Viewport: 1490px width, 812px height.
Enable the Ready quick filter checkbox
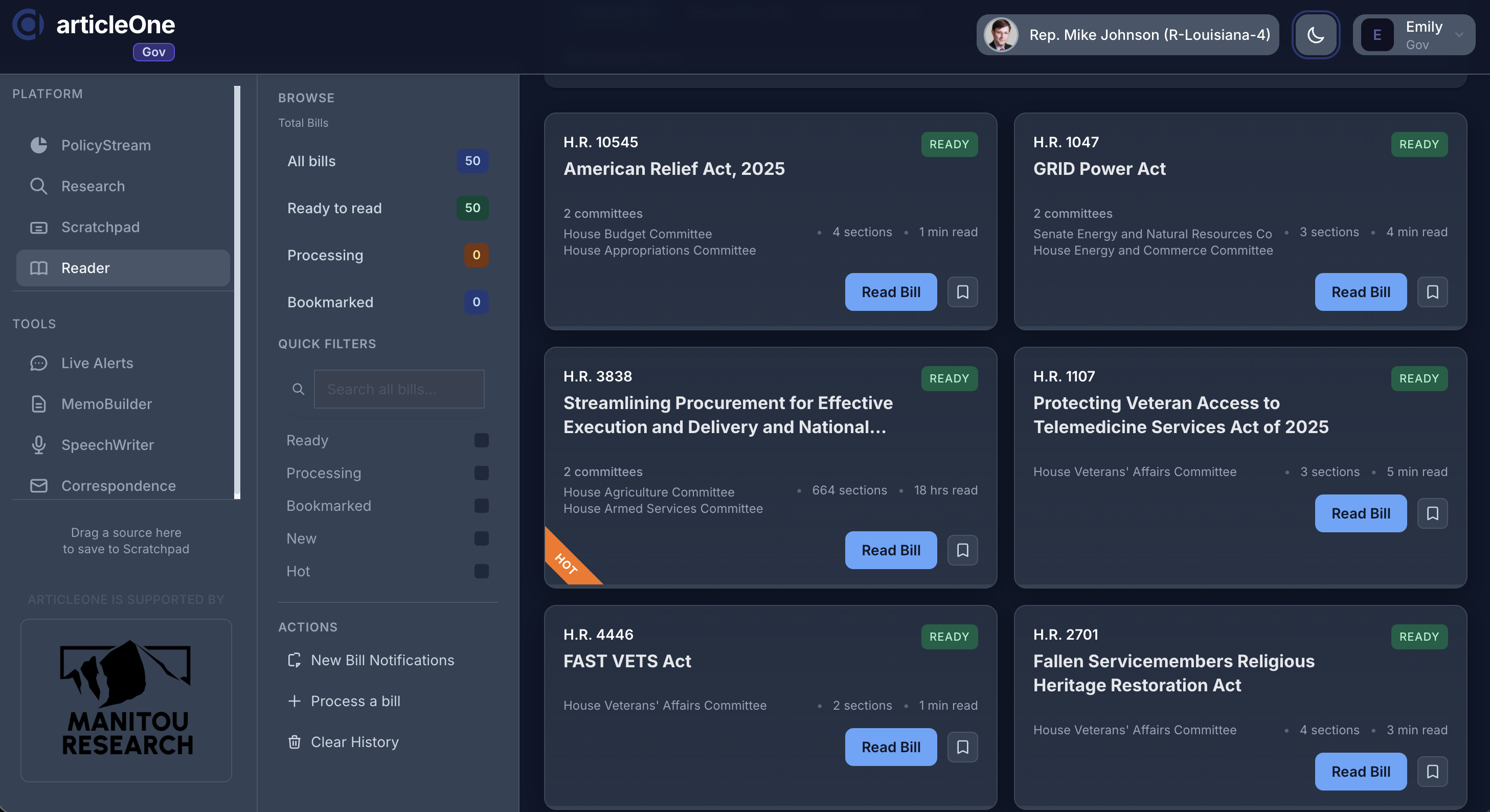[481, 440]
